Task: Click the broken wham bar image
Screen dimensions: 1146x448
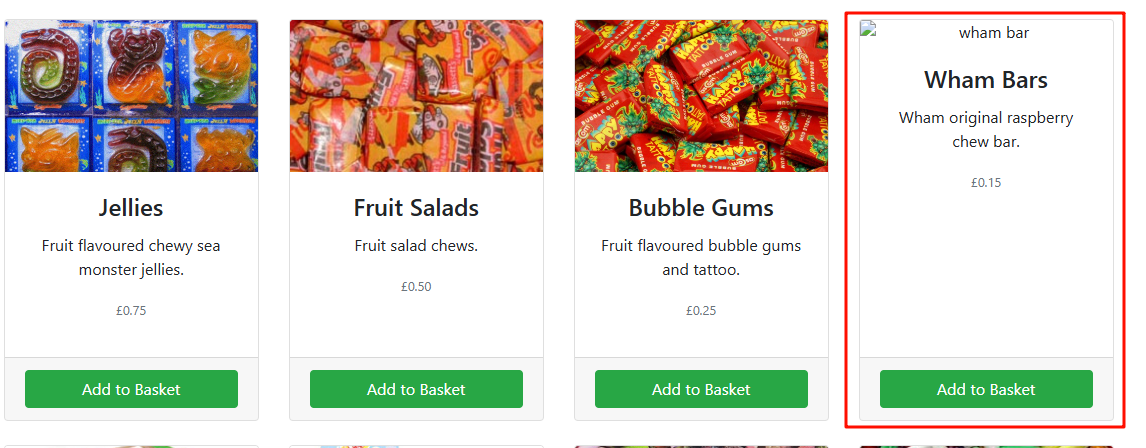Action: (986, 32)
